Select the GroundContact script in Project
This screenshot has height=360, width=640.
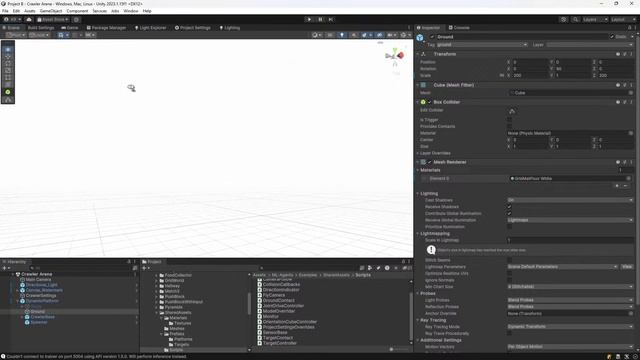tap(278, 300)
